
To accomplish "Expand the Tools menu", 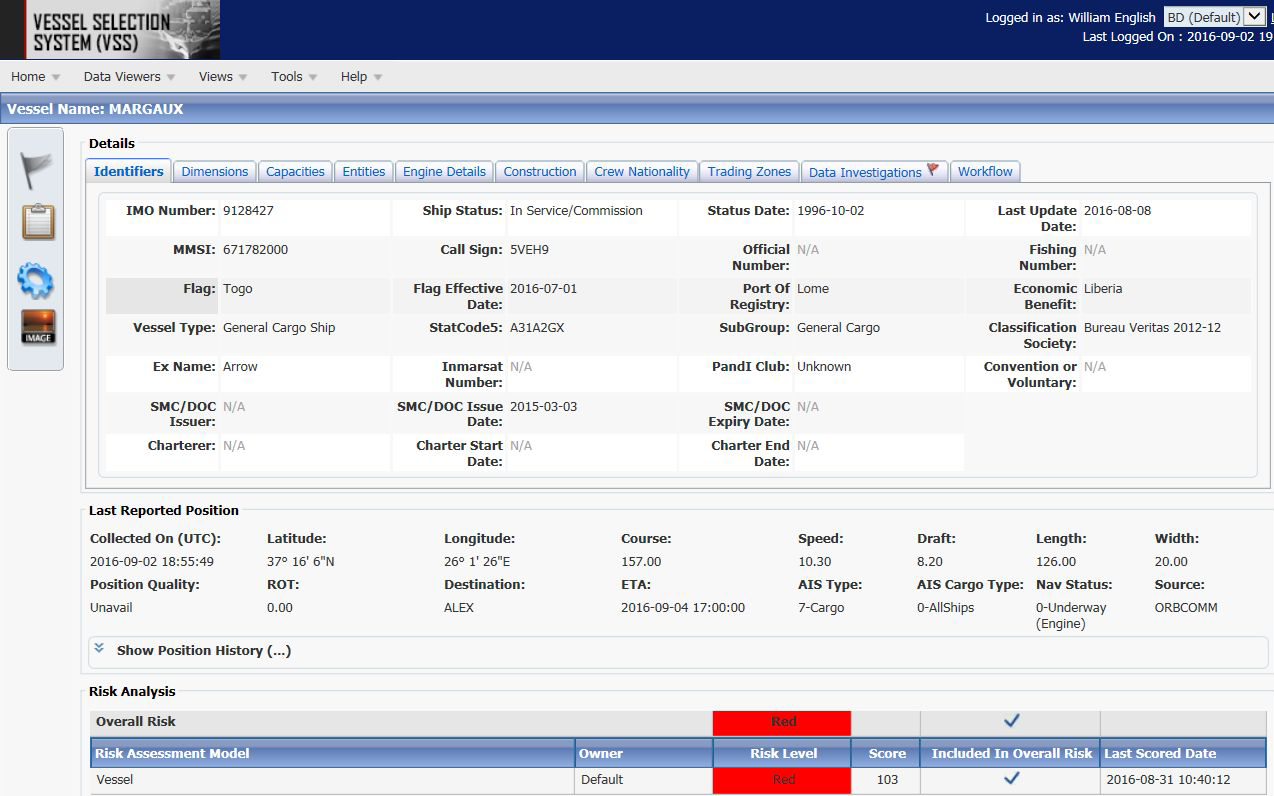I will [x=293, y=76].
